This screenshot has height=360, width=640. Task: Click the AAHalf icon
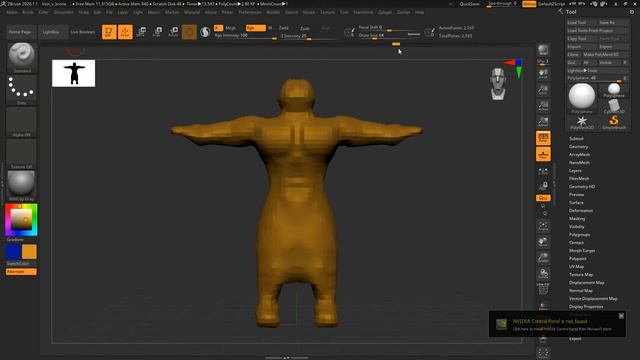tap(543, 121)
